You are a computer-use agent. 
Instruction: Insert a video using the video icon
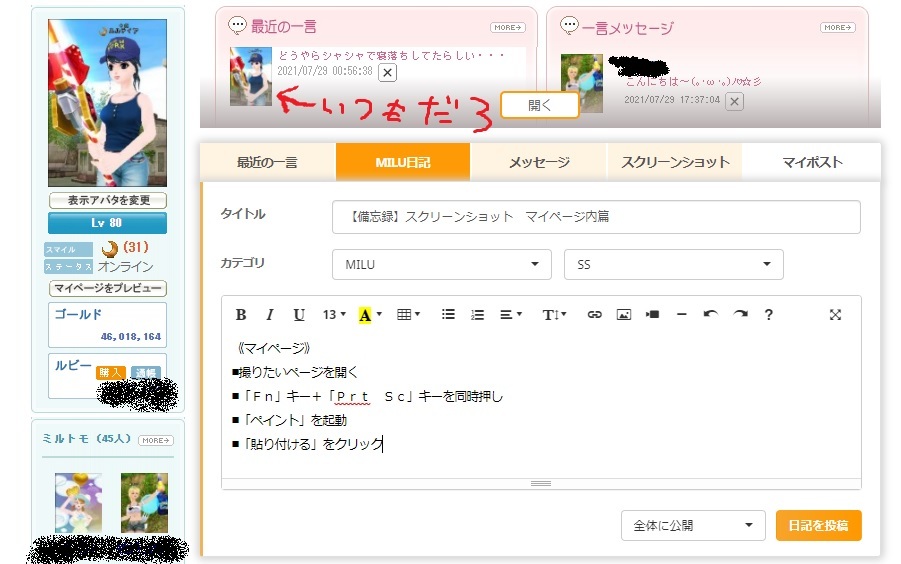(653, 315)
